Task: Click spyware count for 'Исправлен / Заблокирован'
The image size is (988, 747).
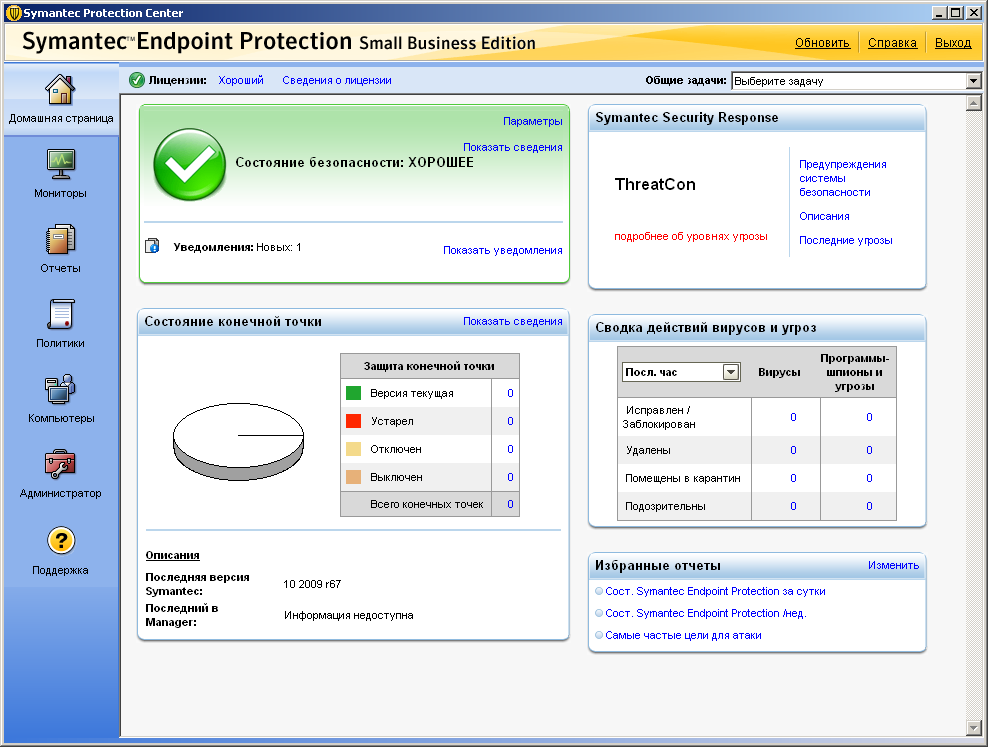Action: [x=869, y=417]
